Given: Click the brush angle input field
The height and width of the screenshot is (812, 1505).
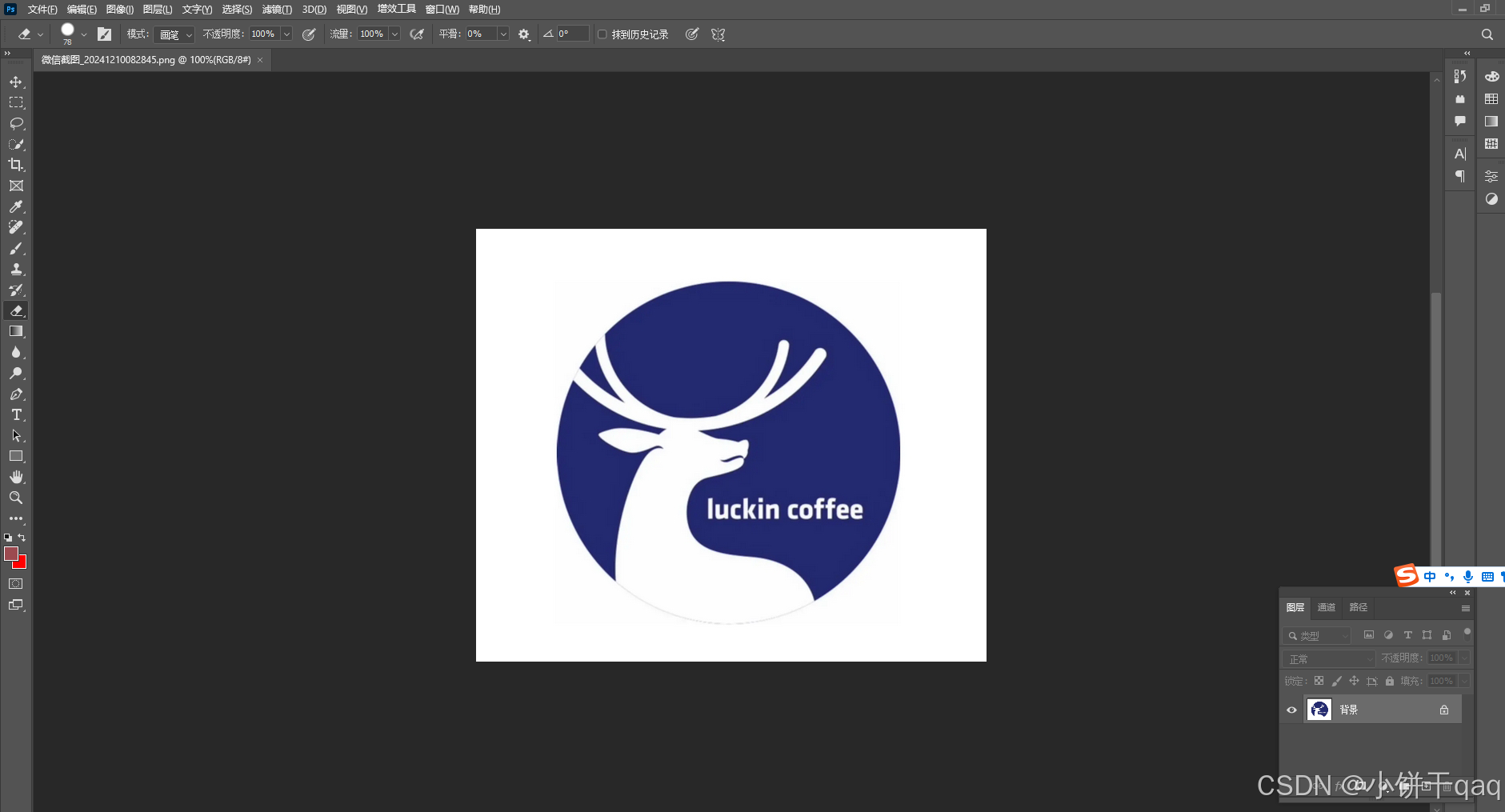Looking at the screenshot, I should 573,34.
